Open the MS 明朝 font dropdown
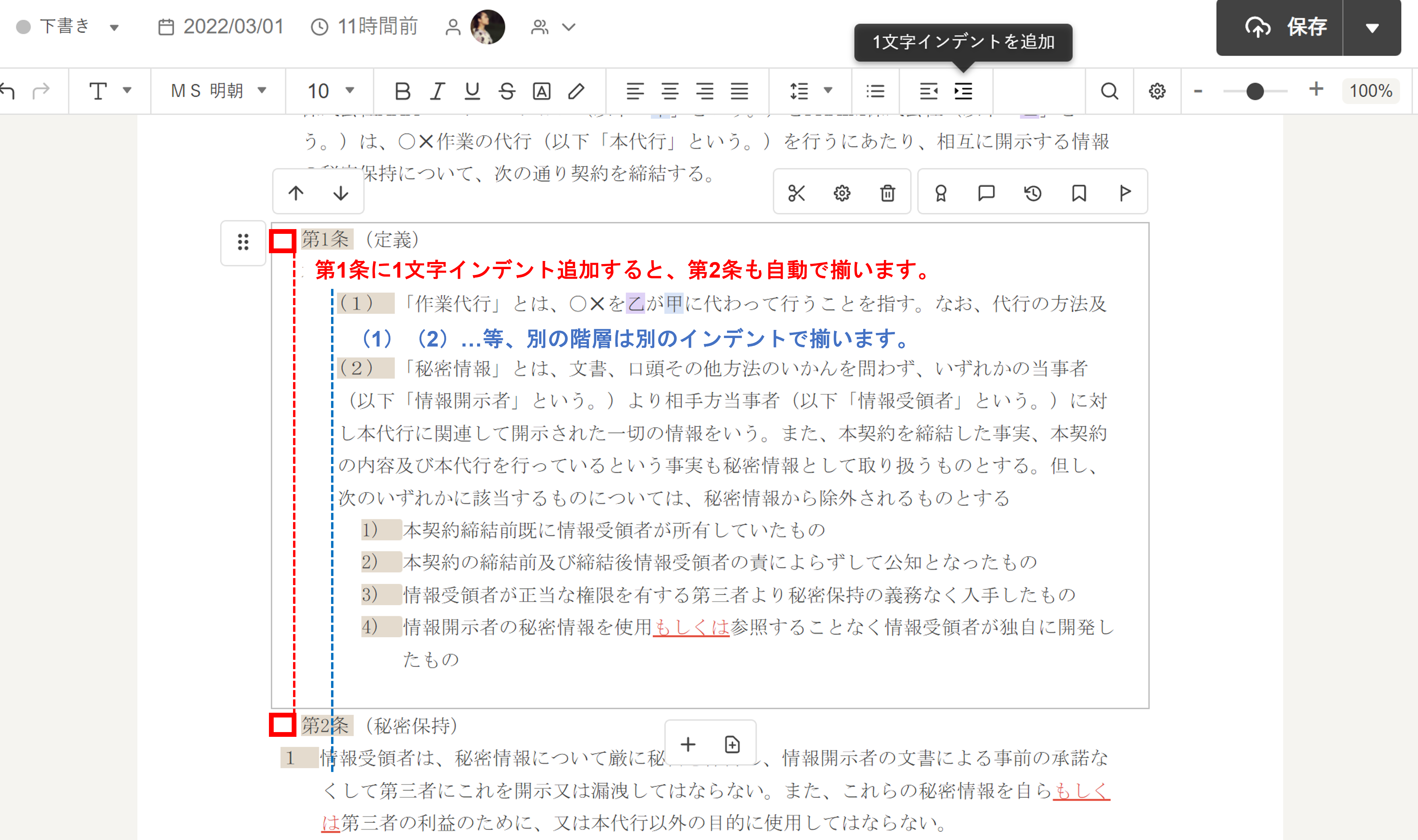 [218, 91]
